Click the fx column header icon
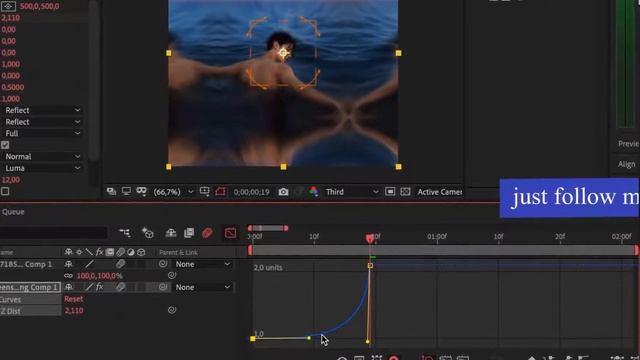This screenshot has width=640, height=360. (99, 252)
